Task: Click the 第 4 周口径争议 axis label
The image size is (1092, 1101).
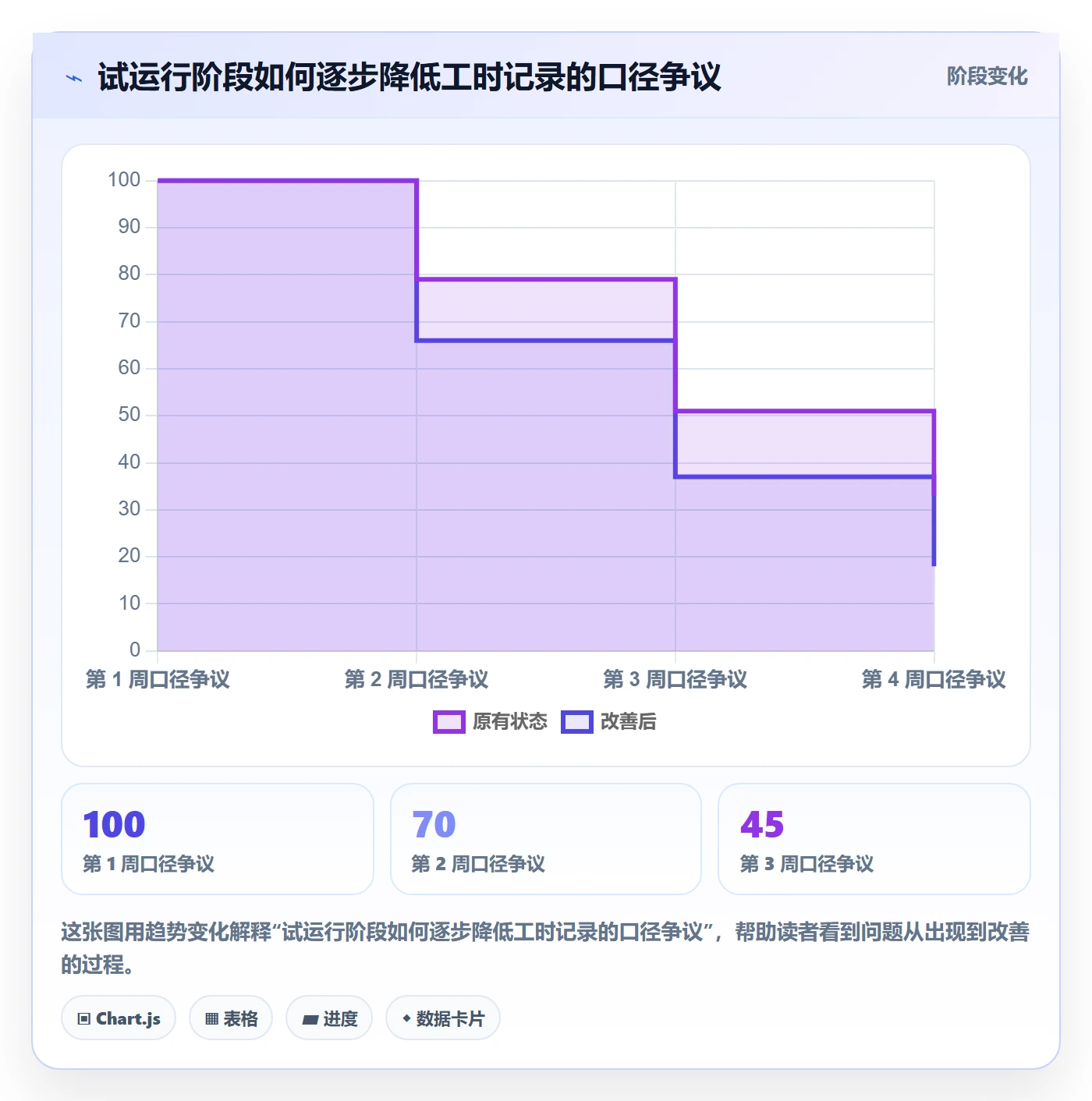Action: 934,679
